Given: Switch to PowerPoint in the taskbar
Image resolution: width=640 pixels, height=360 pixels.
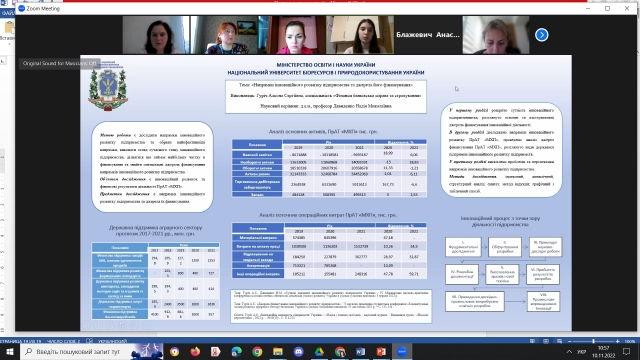Looking at the screenshot, I should point(381,351).
